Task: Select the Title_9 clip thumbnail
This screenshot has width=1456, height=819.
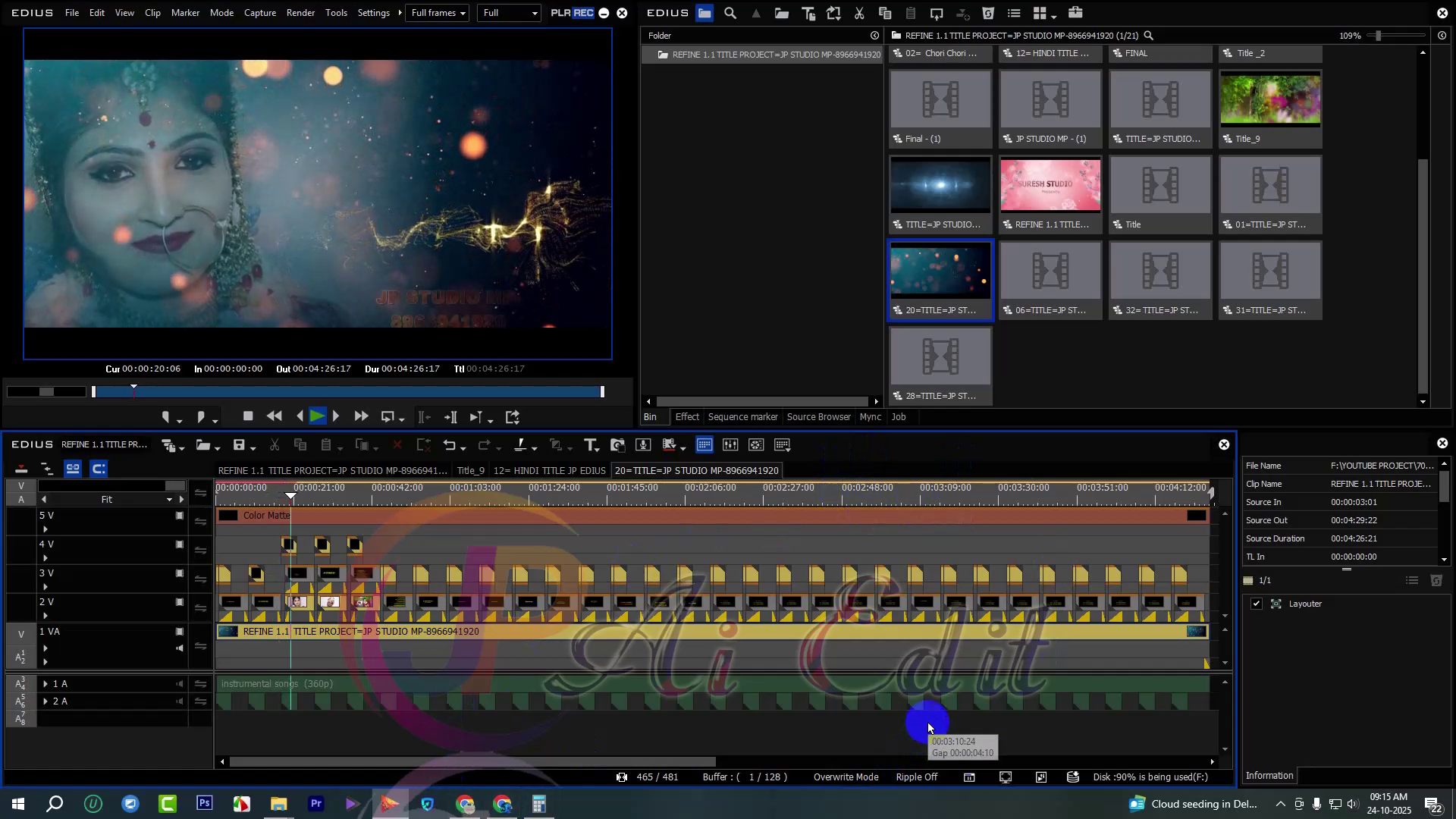Action: (1269, 100)
